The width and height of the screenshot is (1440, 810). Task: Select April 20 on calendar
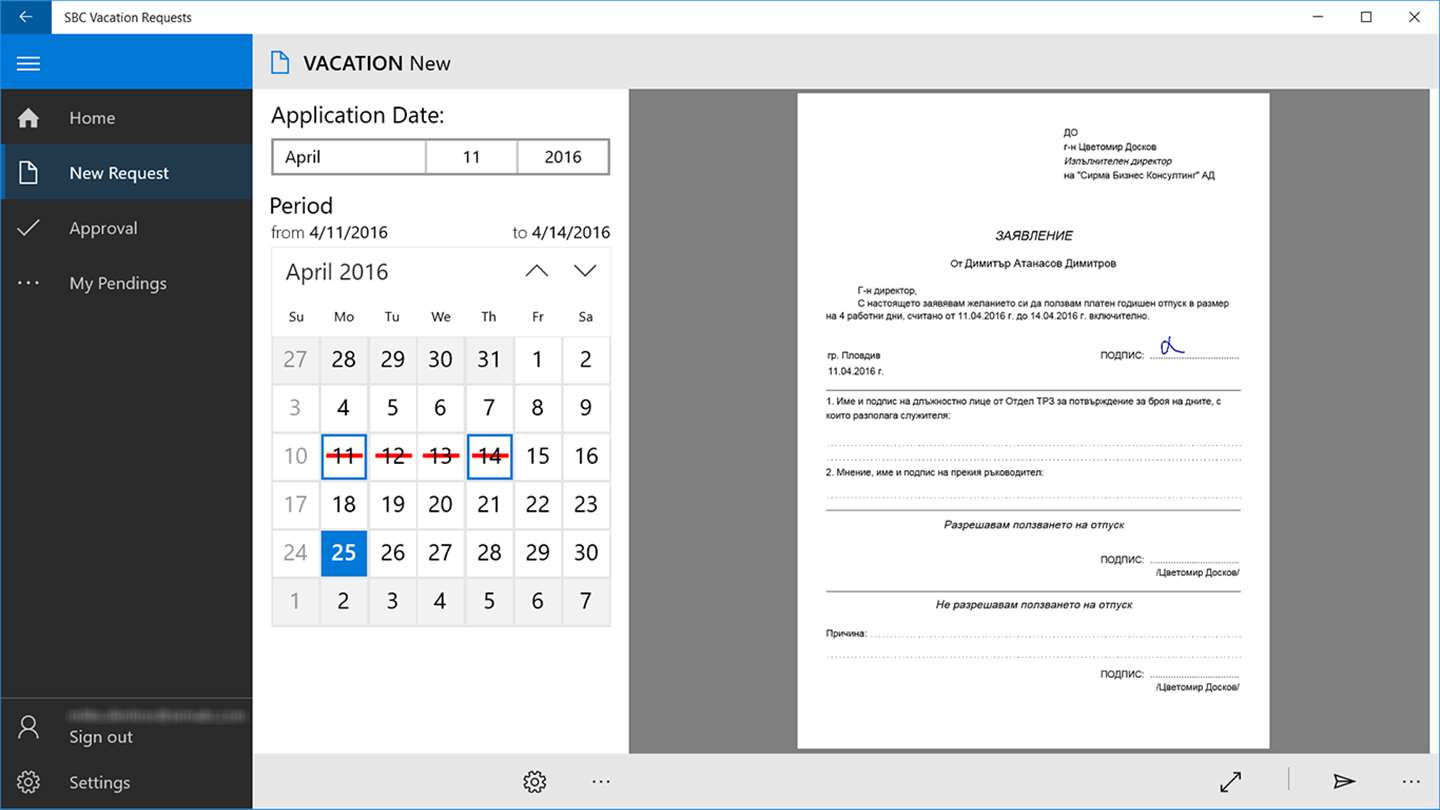441,504
